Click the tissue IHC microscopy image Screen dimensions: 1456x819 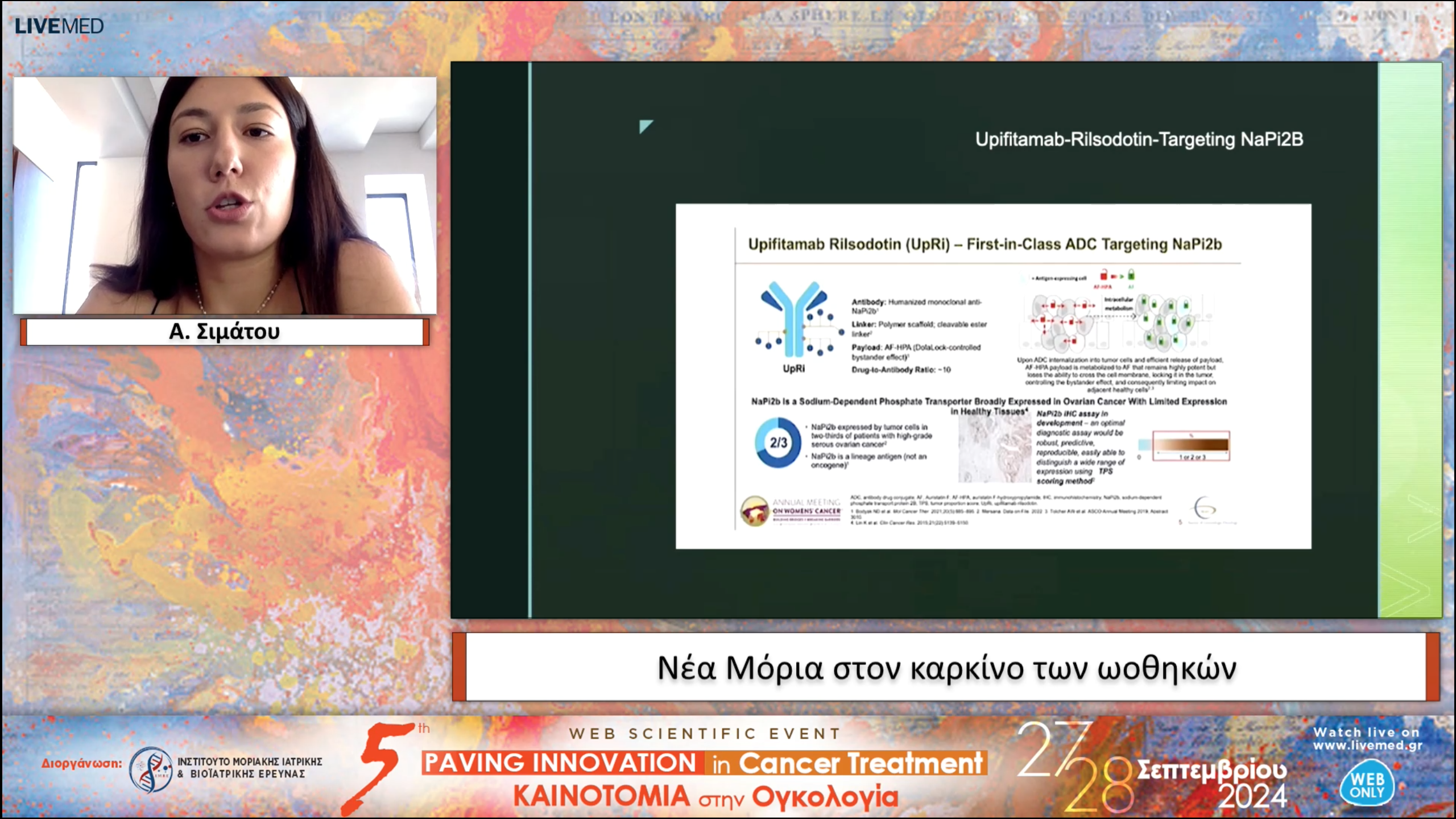pos(995,449)
